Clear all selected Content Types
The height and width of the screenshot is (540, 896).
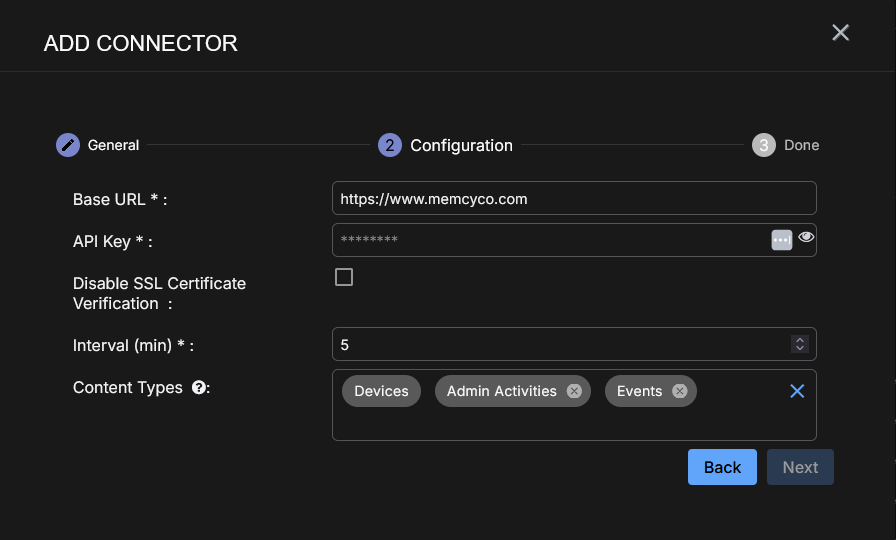tap(797, 391)
